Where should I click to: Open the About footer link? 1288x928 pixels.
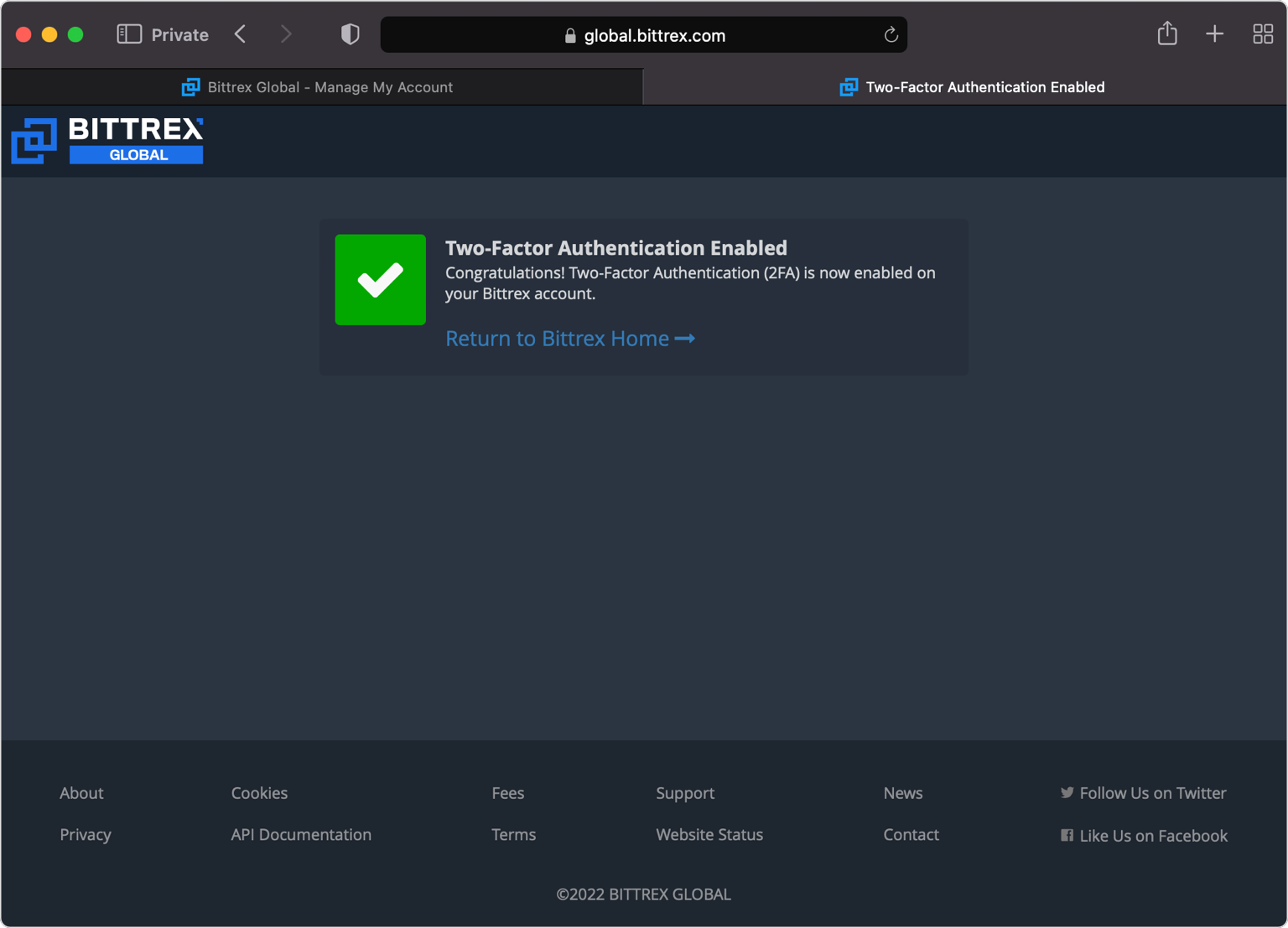click(x=81, y=793)
